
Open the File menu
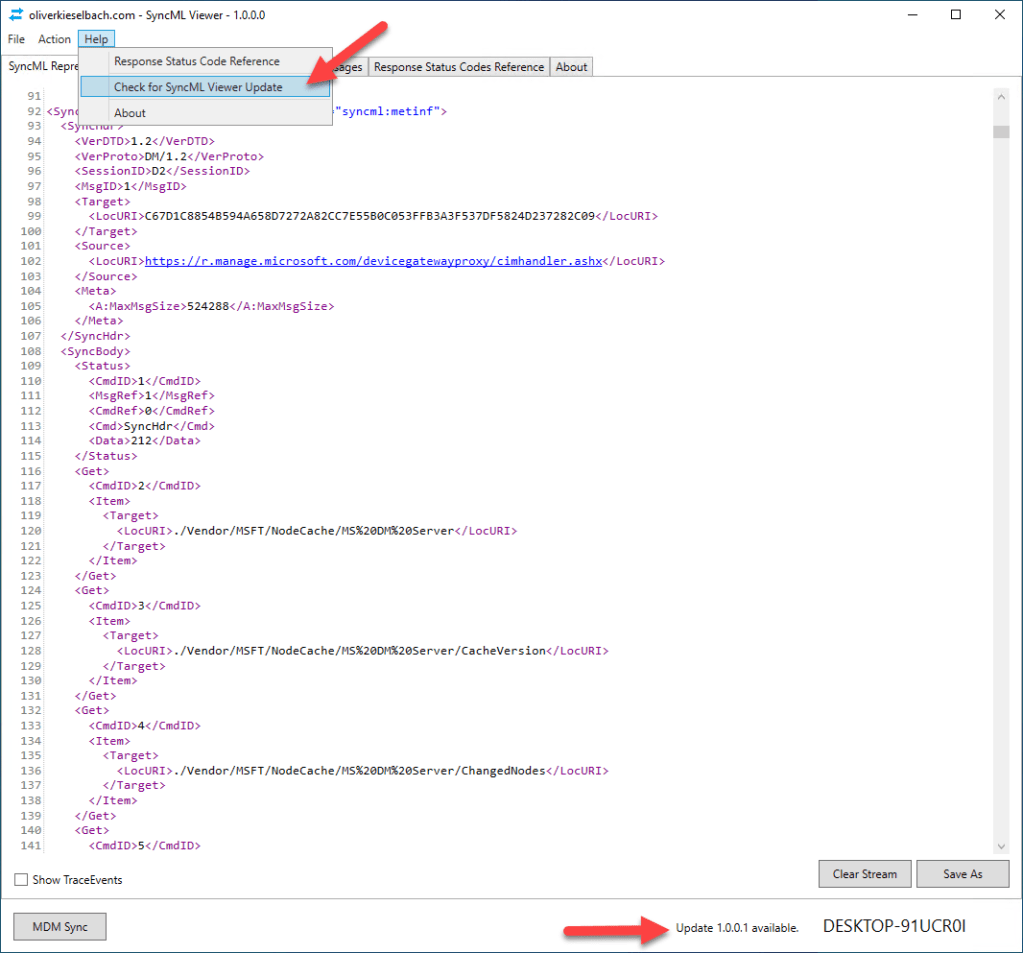(x=15, y=39)
